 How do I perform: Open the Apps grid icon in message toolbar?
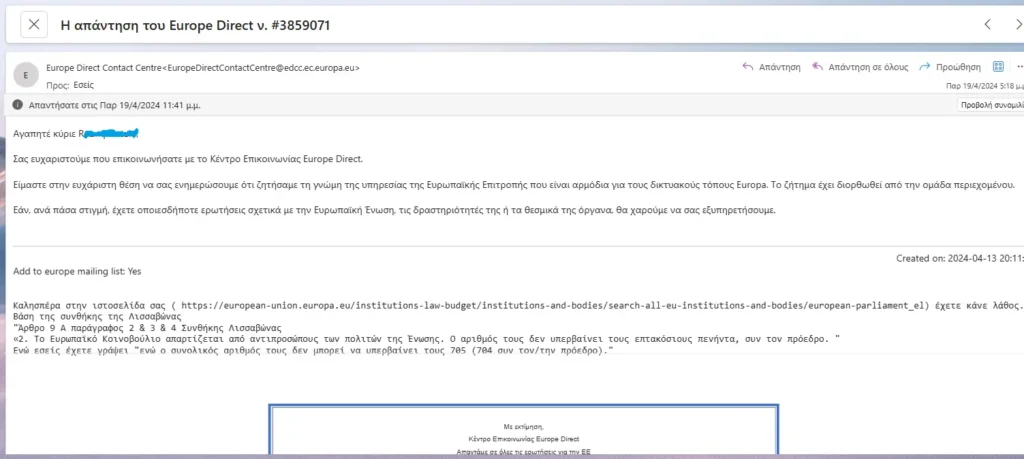pos(998,67)
